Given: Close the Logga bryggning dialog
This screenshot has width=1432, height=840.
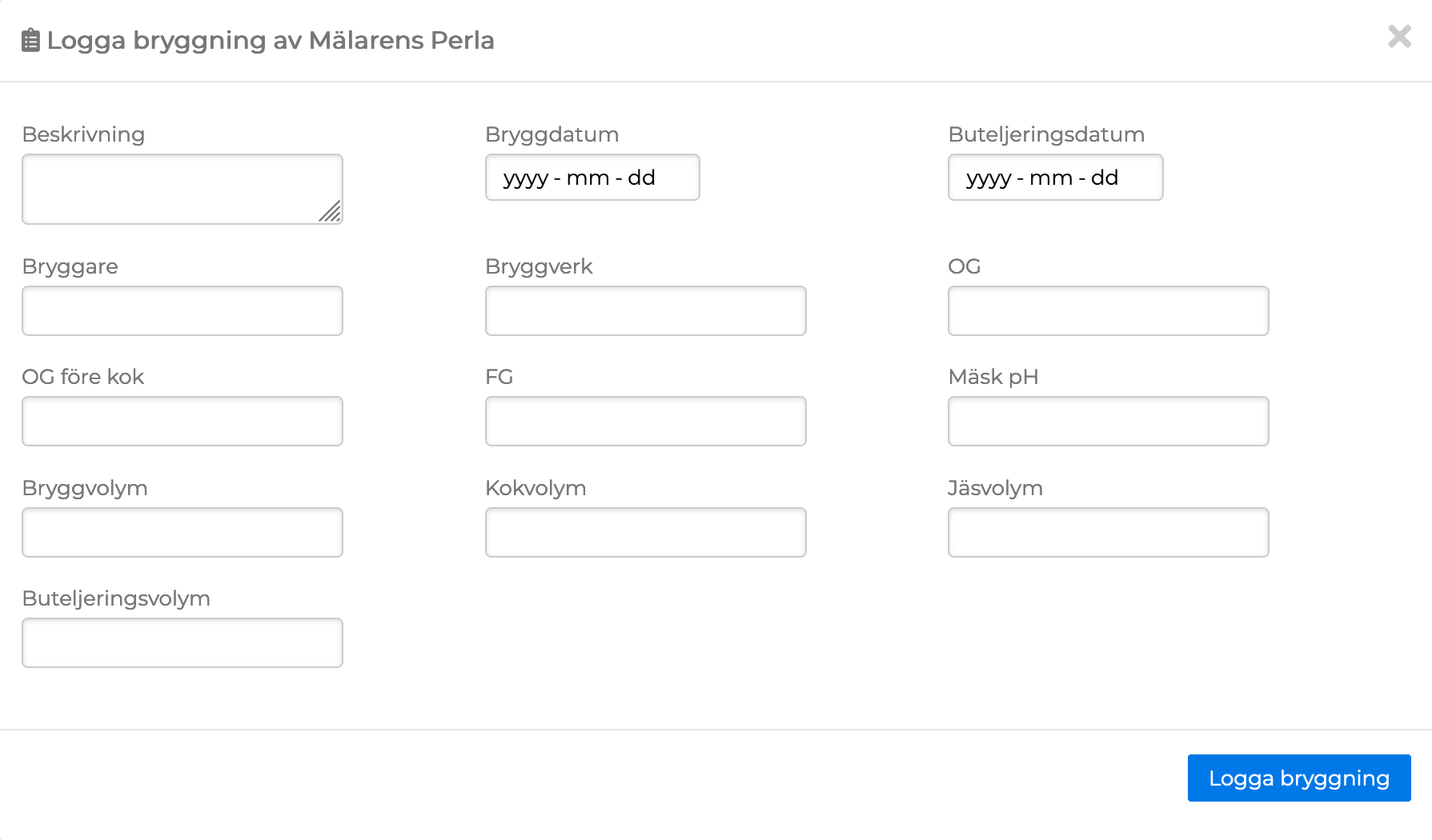Looking at the screenshot, I should 1399,36.
